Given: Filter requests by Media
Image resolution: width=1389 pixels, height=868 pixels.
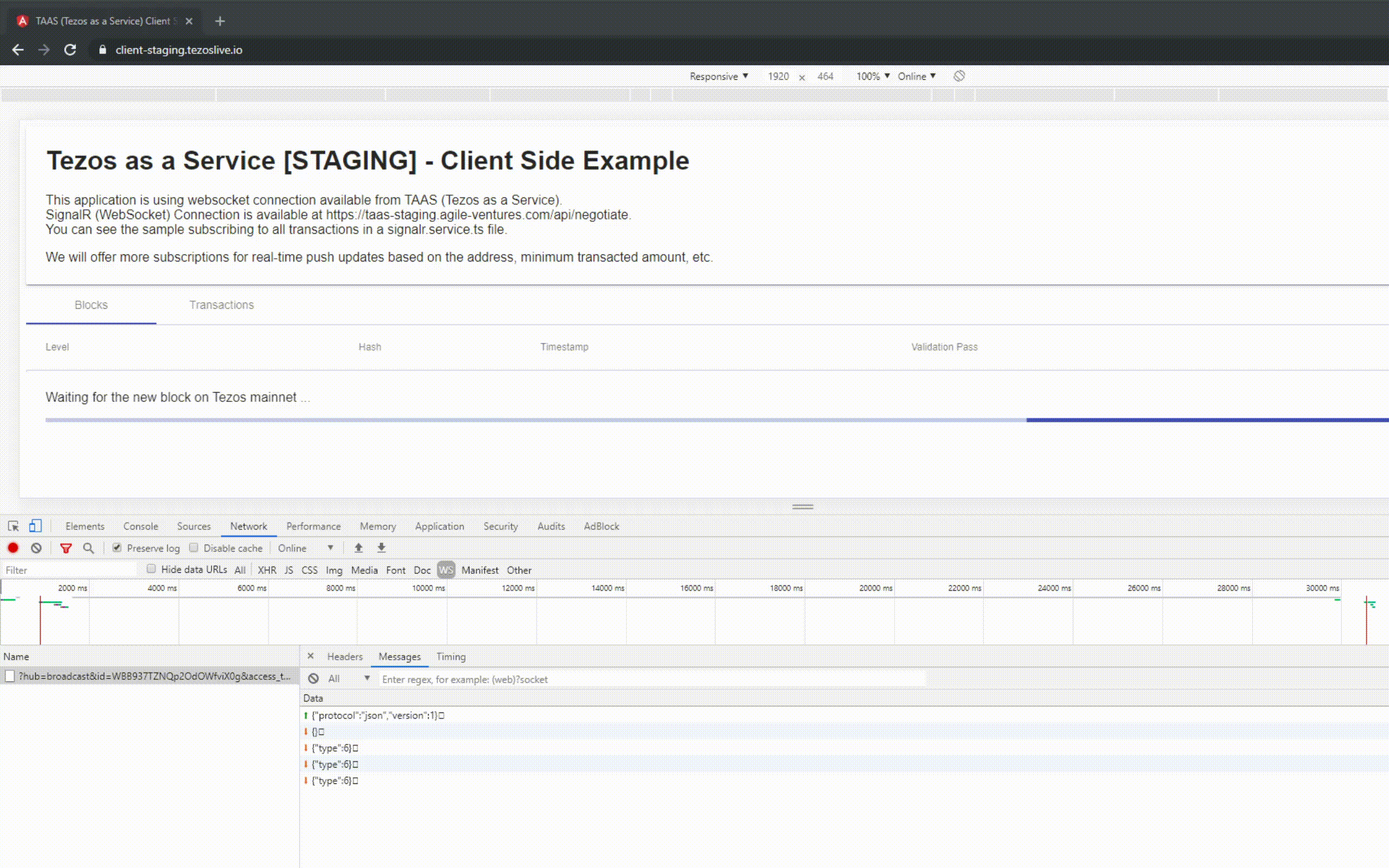Looking at the screenshot, I should coord(365,570).
